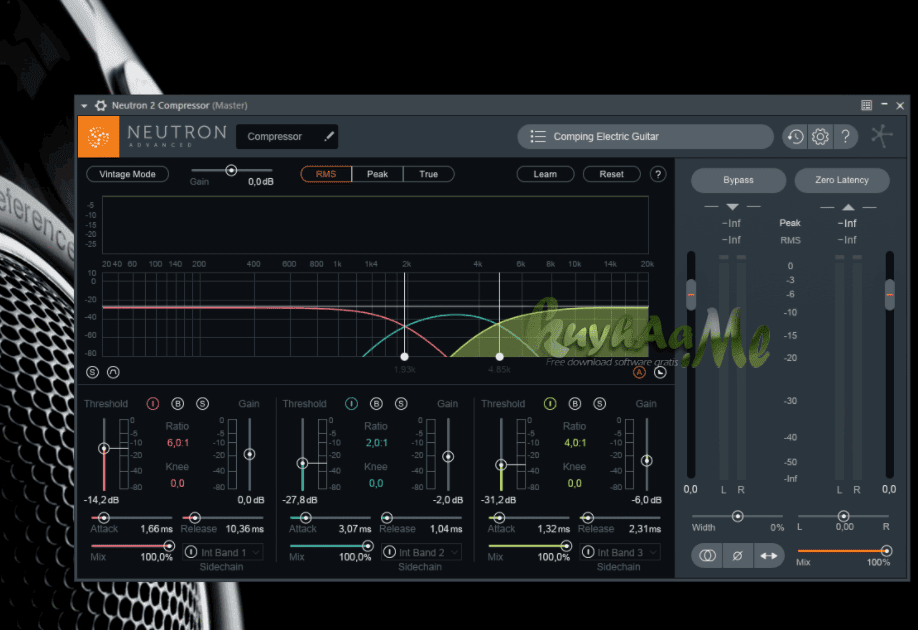Solo band 1 with the S button
Image resolution: width=918 pixels, height=630 pixels.
pos(203,403)
